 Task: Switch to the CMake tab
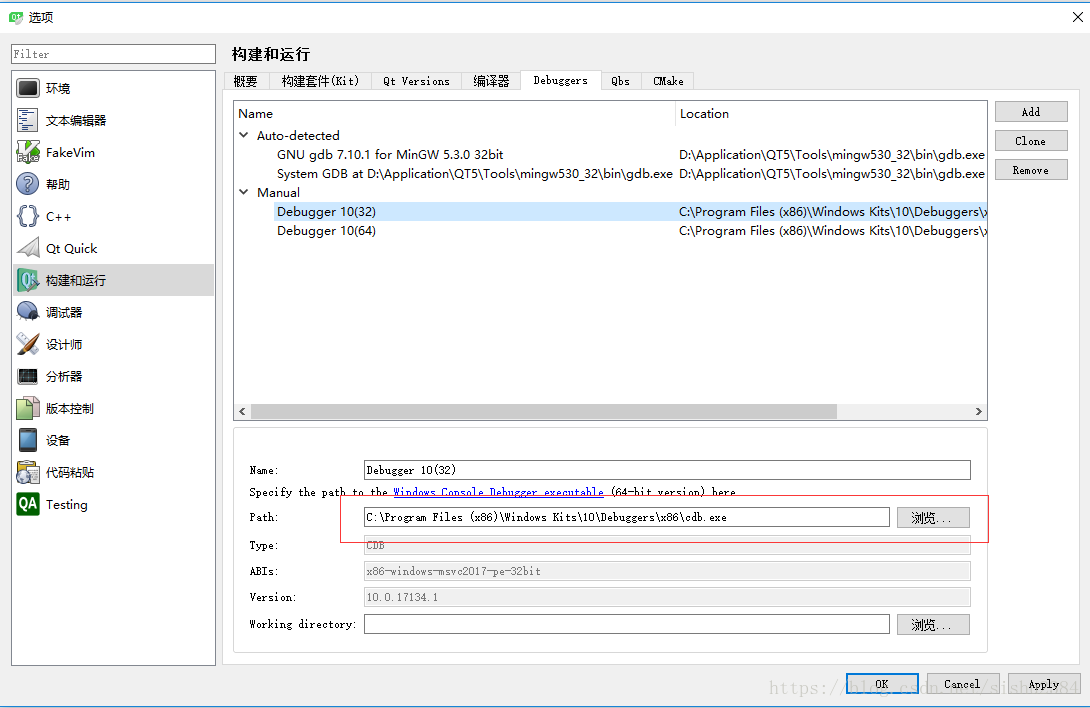[667, 81]
